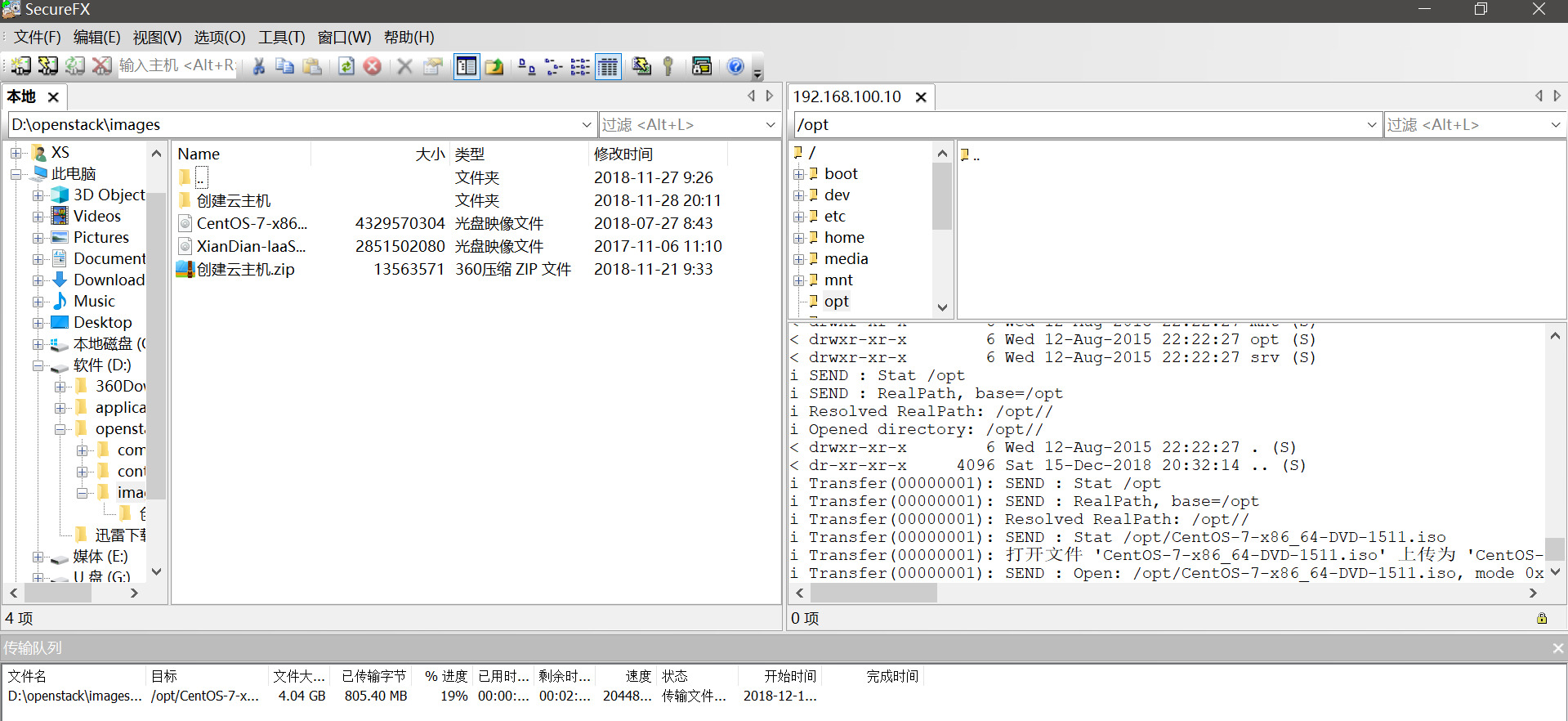
Task: Select the Download folder in tree
Action: click(x=109, y=280)
